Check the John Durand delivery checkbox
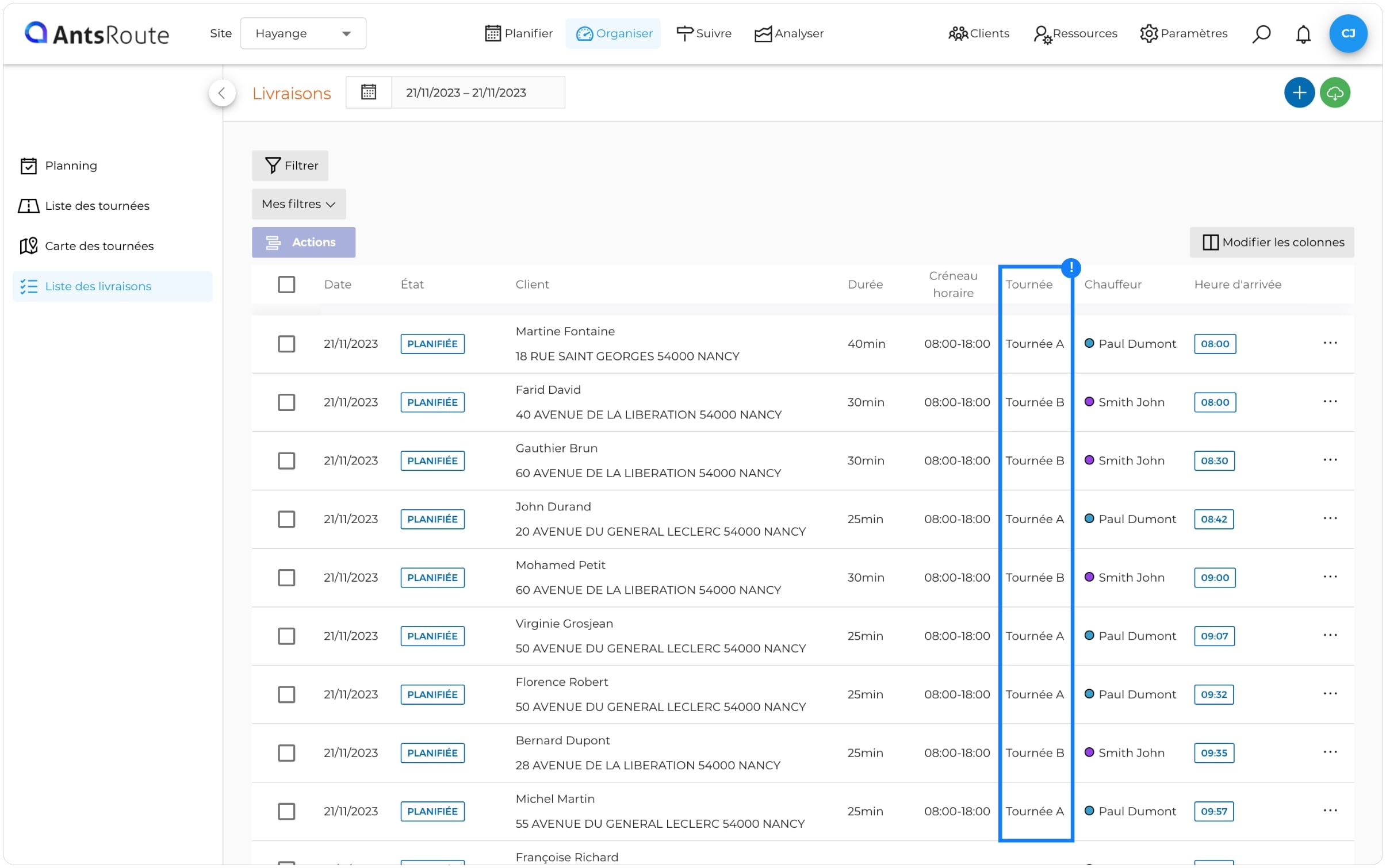 pyautogui.click(x=286, y=519)
